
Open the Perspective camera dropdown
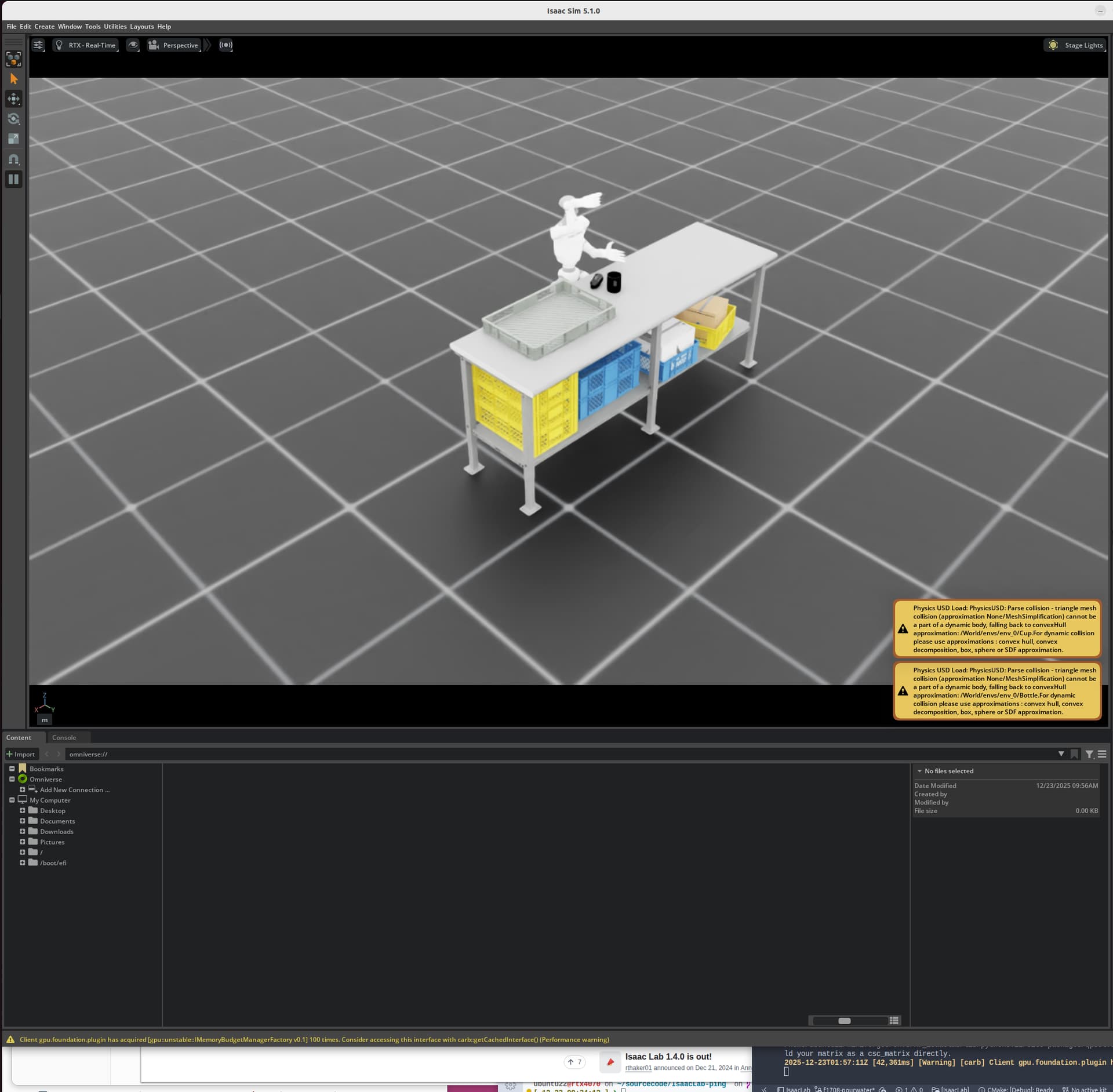pos(174,45)
